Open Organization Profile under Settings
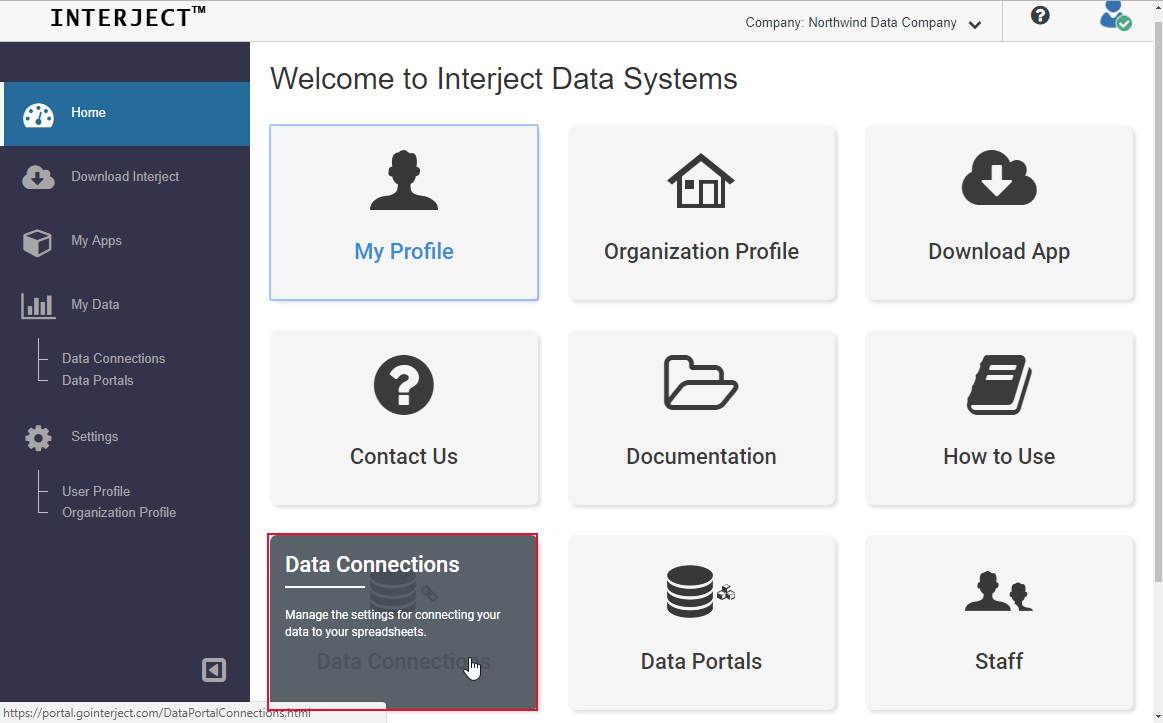The height and width of the screenshot is (723, 1163). tap(119, 512)
